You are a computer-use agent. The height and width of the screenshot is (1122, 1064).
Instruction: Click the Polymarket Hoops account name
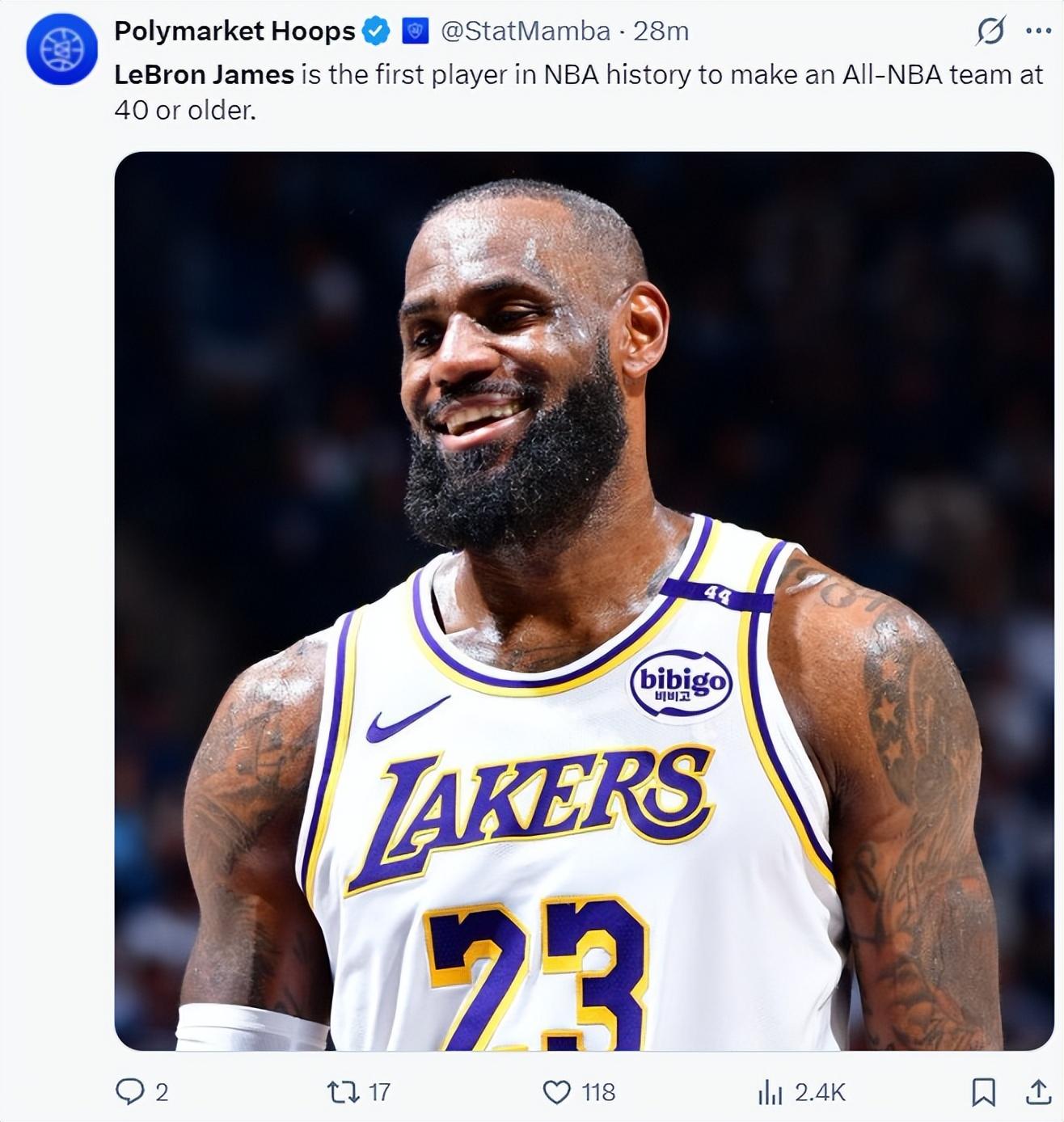pos(234,32)
